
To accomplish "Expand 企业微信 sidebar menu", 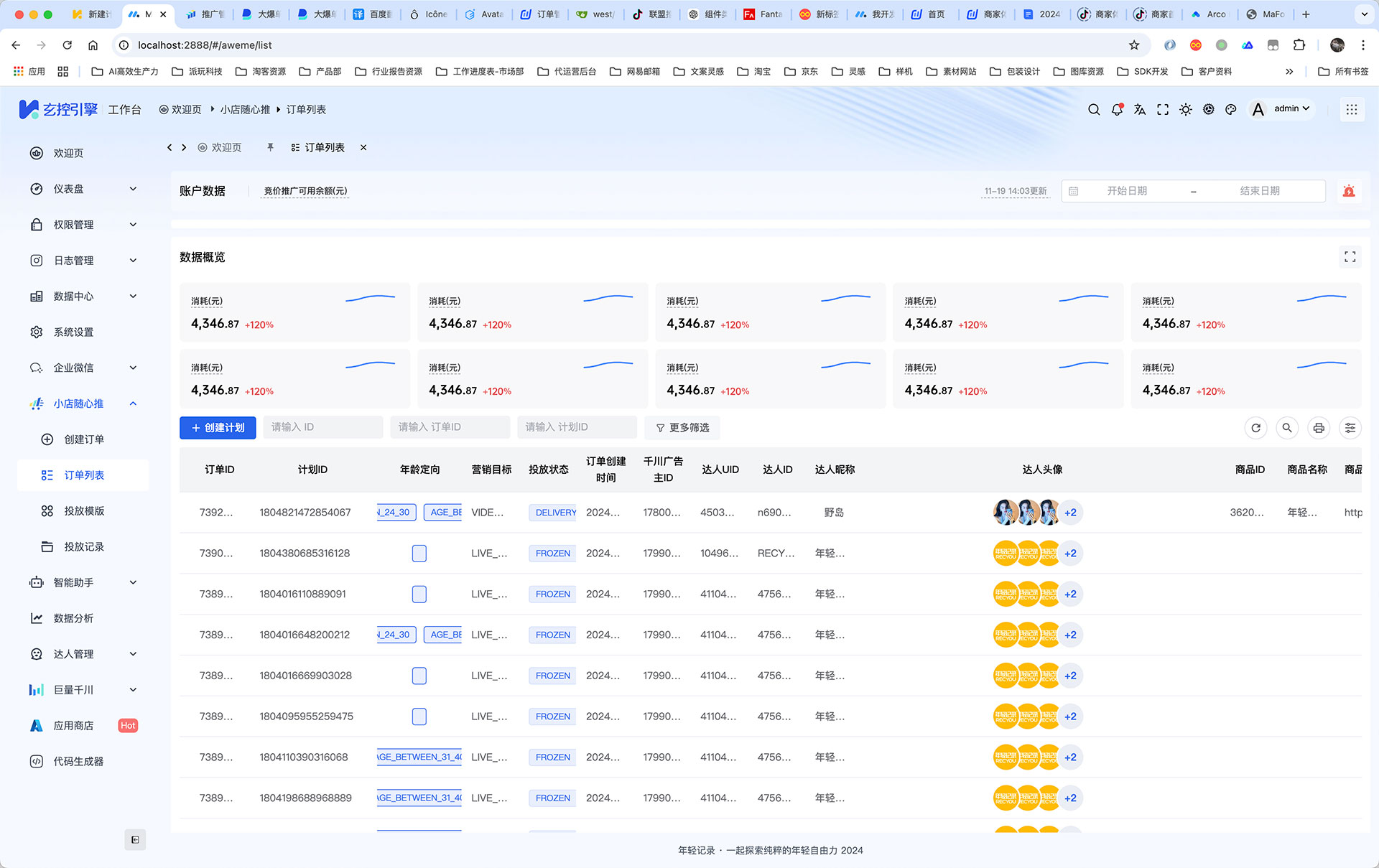I will 83,368.
